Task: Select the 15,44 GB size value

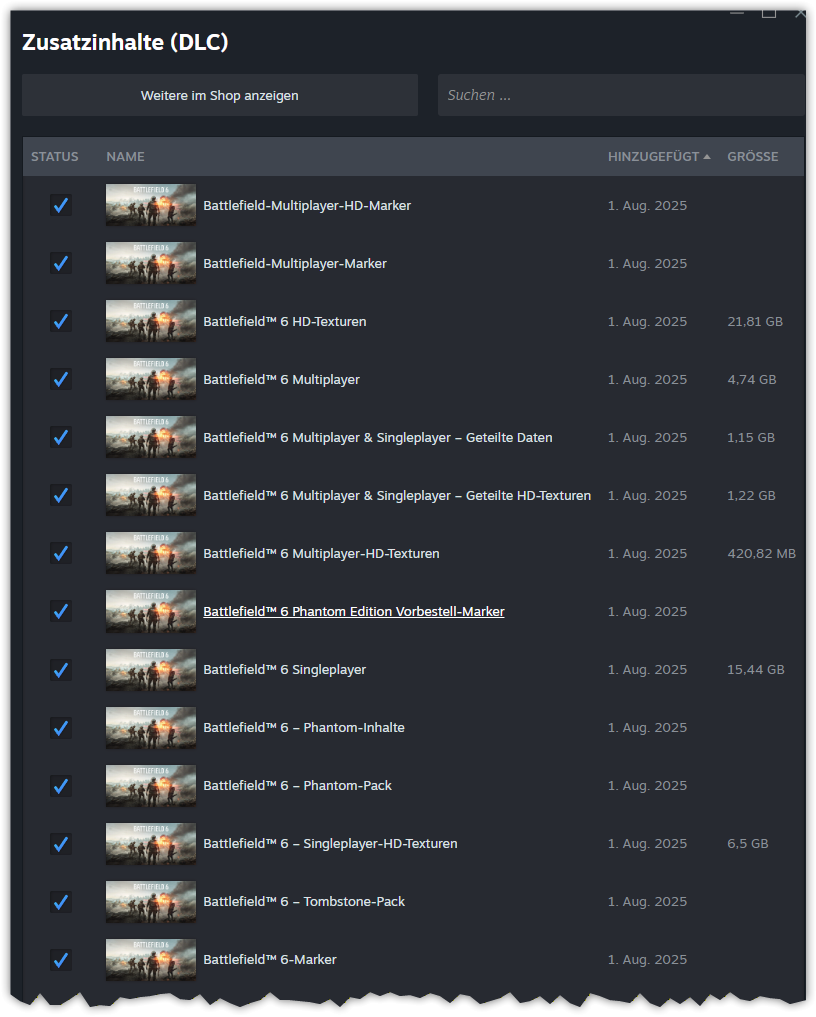Action: (x=756, y=670)
